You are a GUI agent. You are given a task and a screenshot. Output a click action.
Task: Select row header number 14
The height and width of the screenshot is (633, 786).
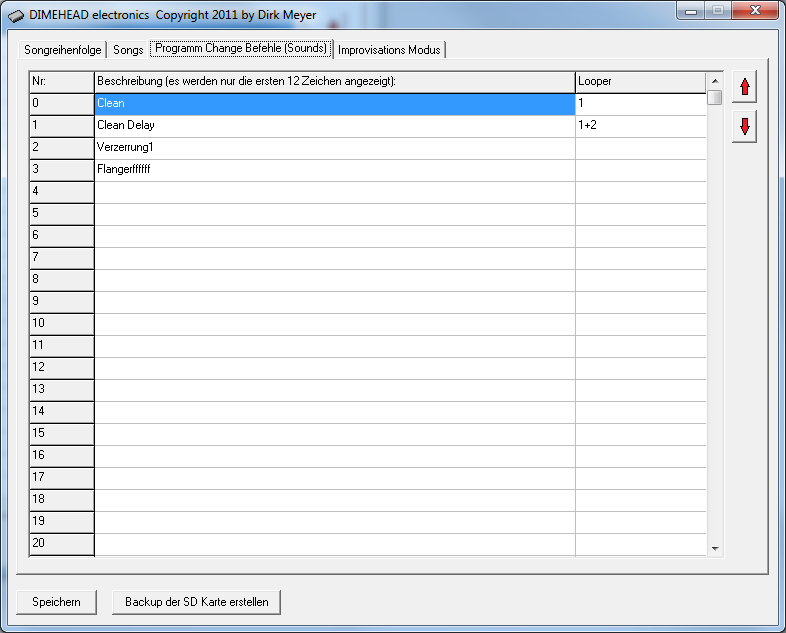62,412
